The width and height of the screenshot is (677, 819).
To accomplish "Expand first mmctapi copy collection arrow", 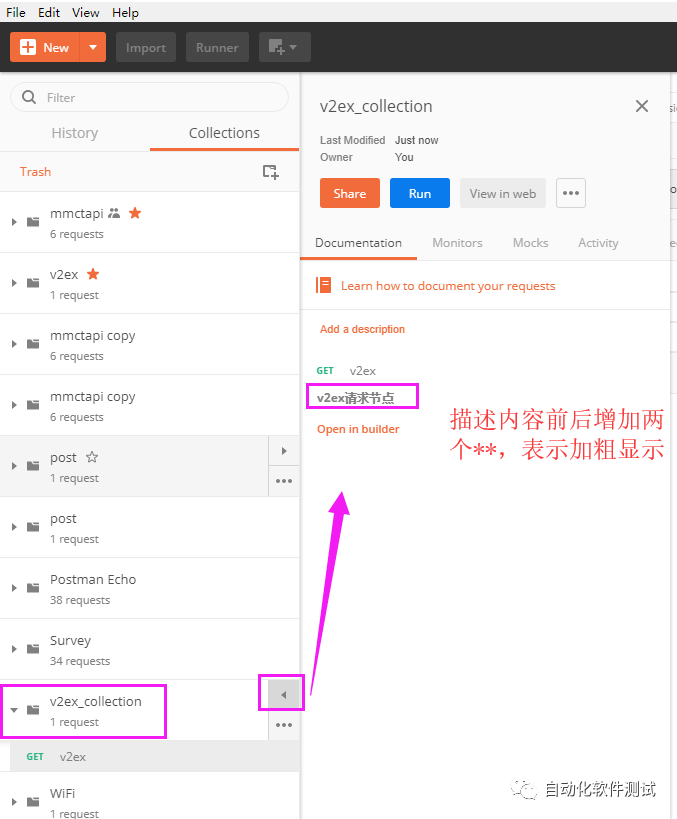I will click(x=14, y=344).
